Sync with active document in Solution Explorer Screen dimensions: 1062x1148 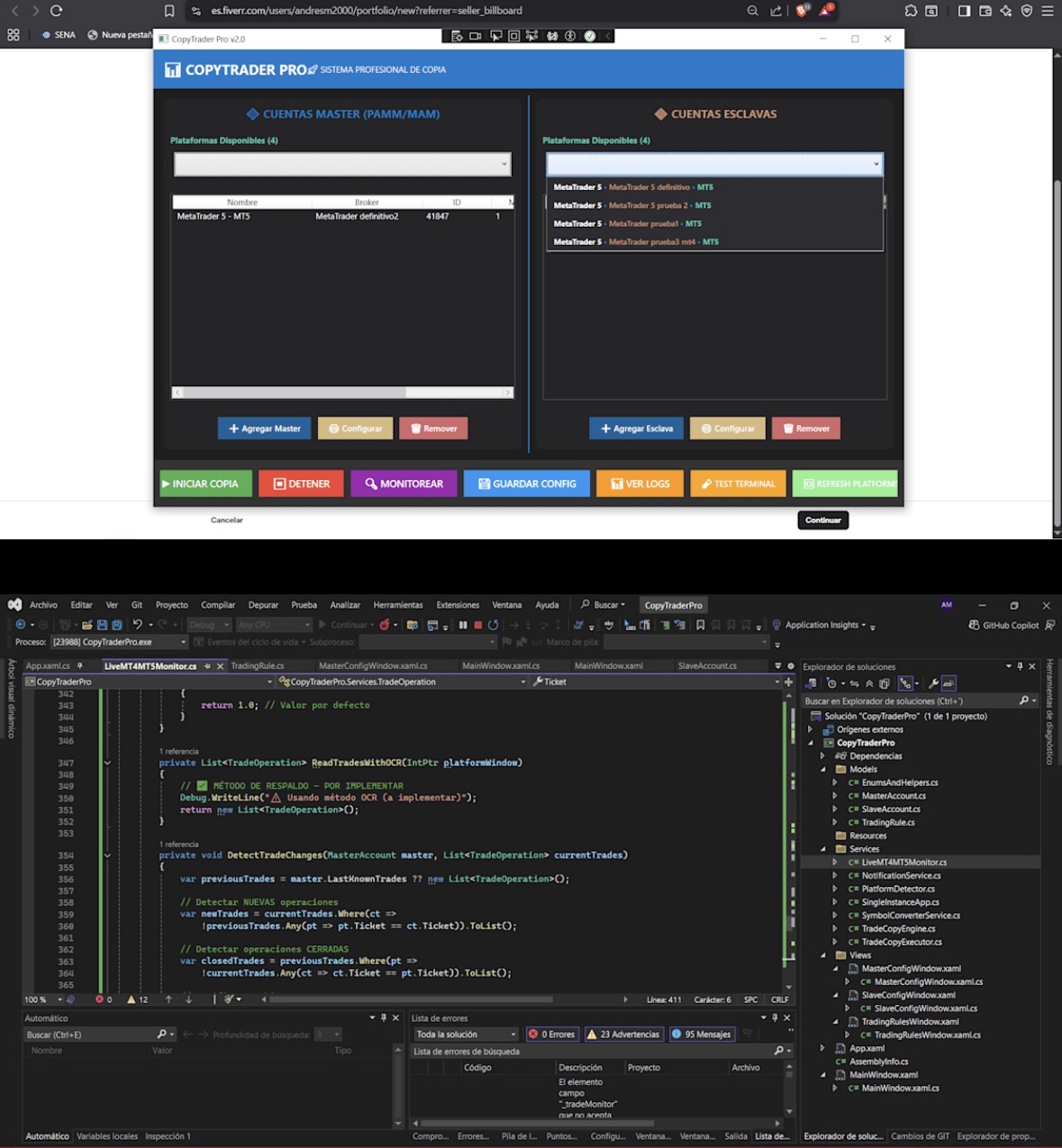(854, 683)
